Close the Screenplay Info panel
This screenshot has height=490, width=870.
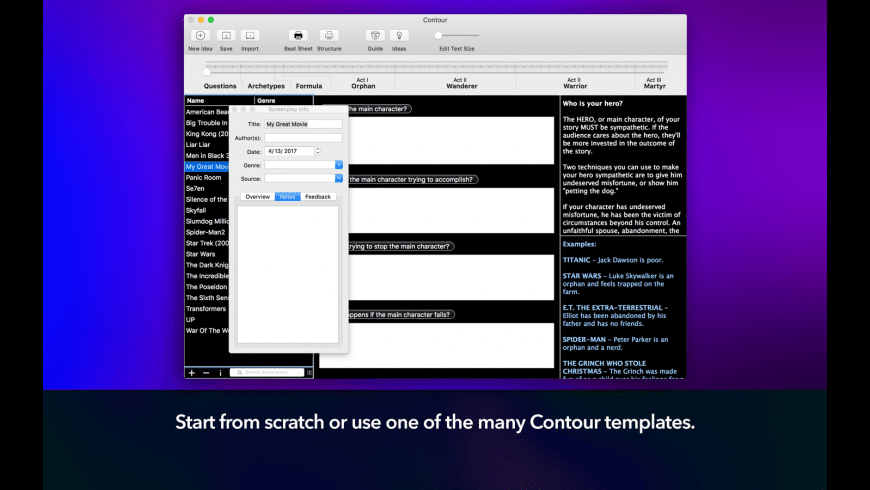tap(235, 109)
